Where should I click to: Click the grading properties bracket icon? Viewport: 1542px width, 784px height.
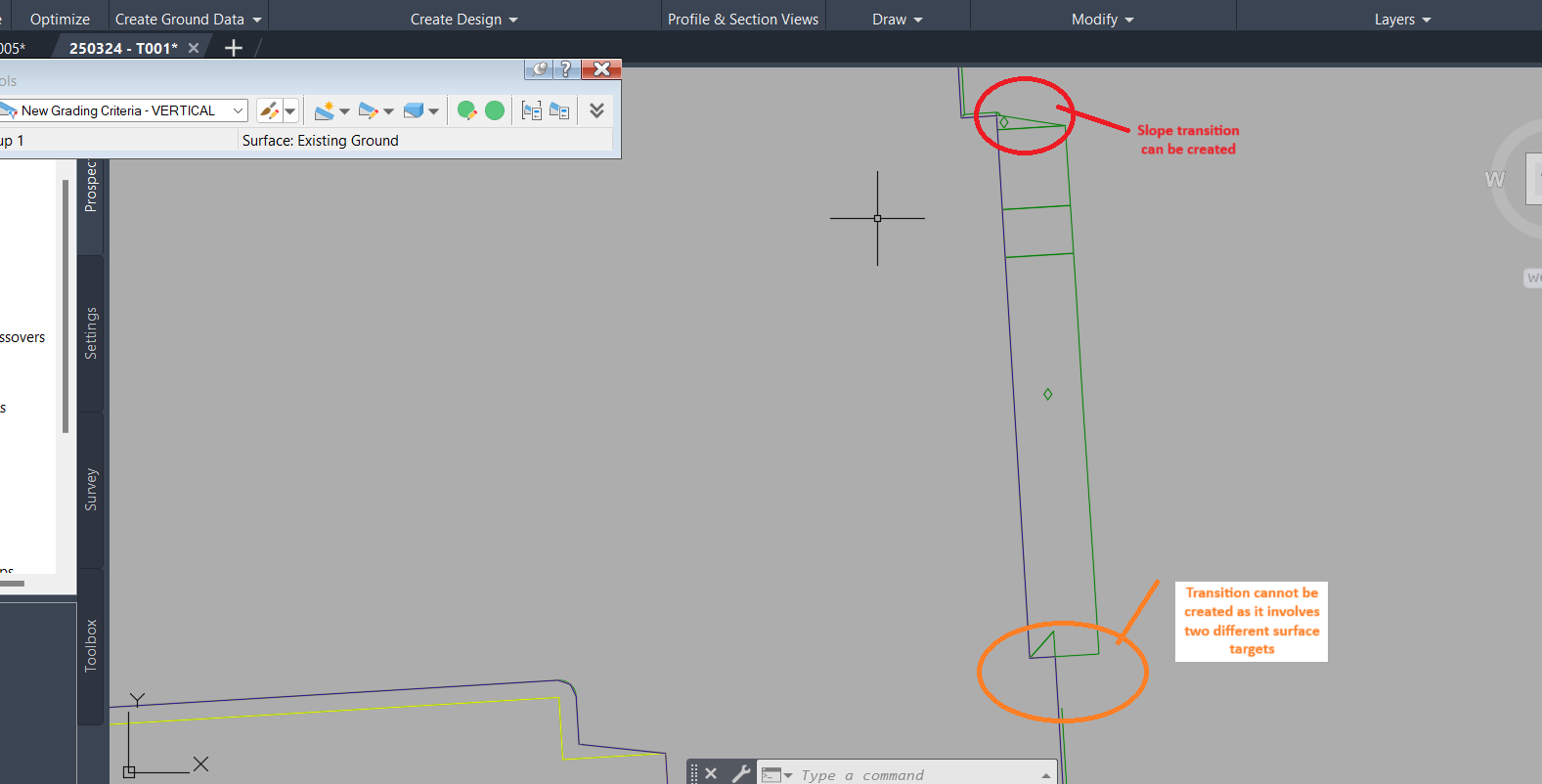point(532,110)
